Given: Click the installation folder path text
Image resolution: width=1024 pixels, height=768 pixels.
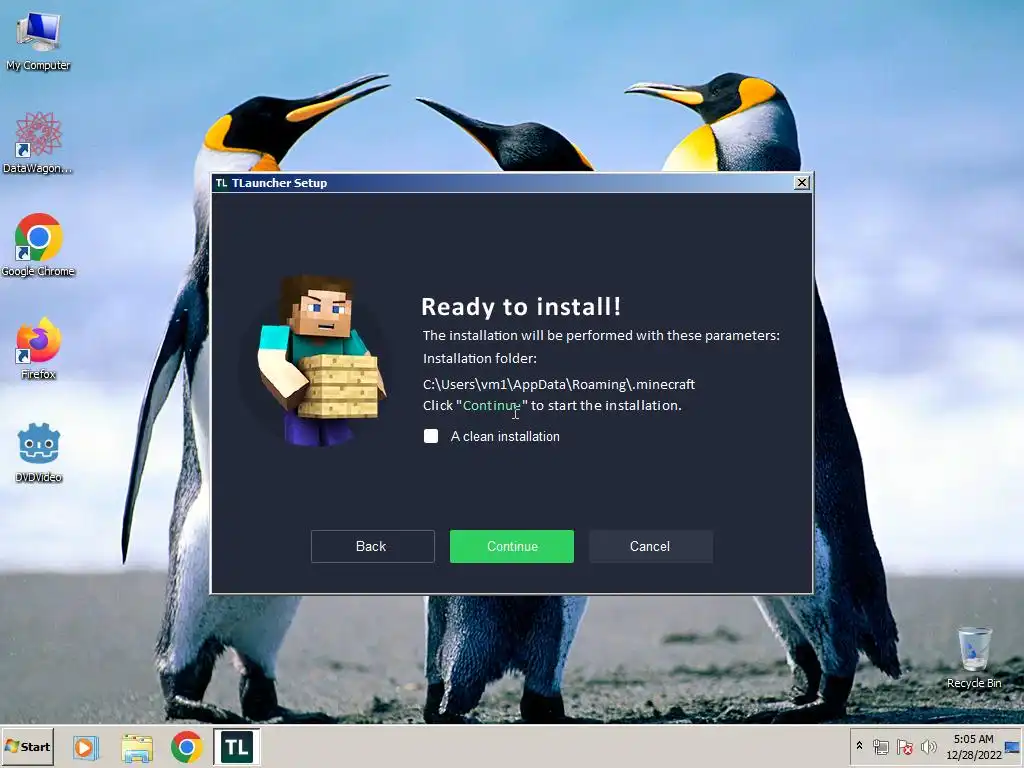Looking at the screenshot, I should pos(558,384).
